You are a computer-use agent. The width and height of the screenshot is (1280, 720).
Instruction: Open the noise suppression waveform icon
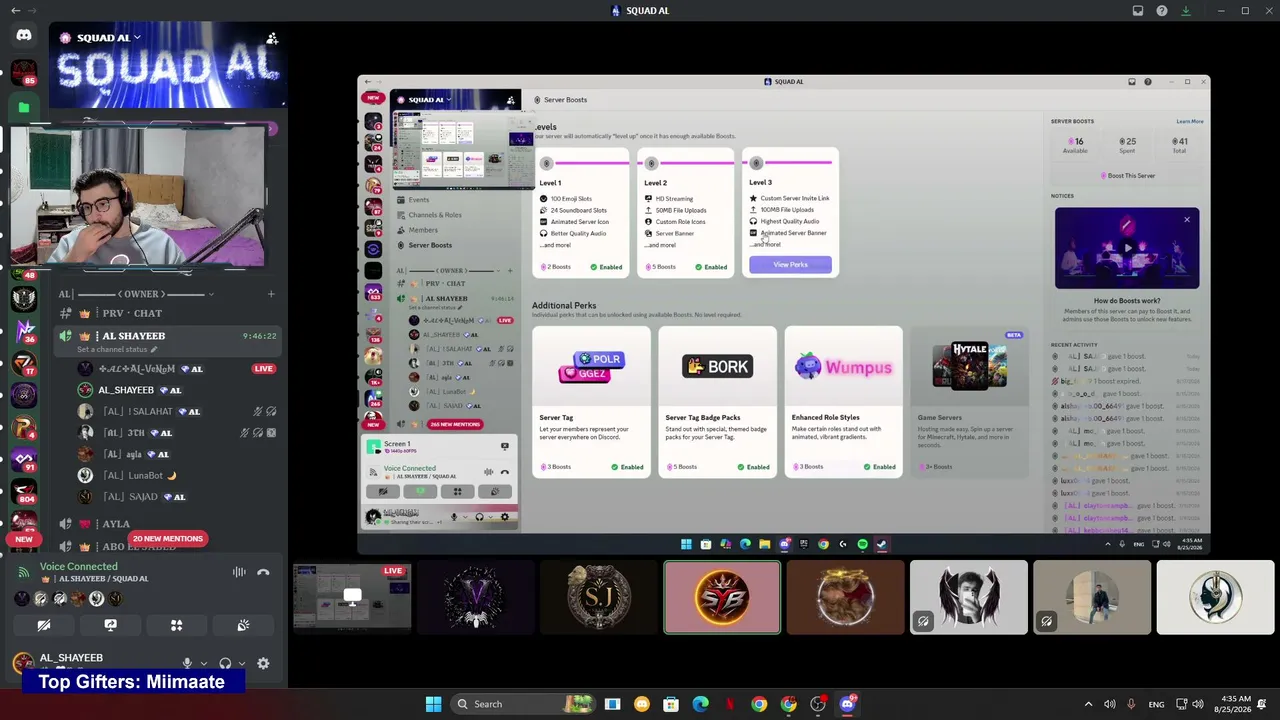[x=239, y=572]
